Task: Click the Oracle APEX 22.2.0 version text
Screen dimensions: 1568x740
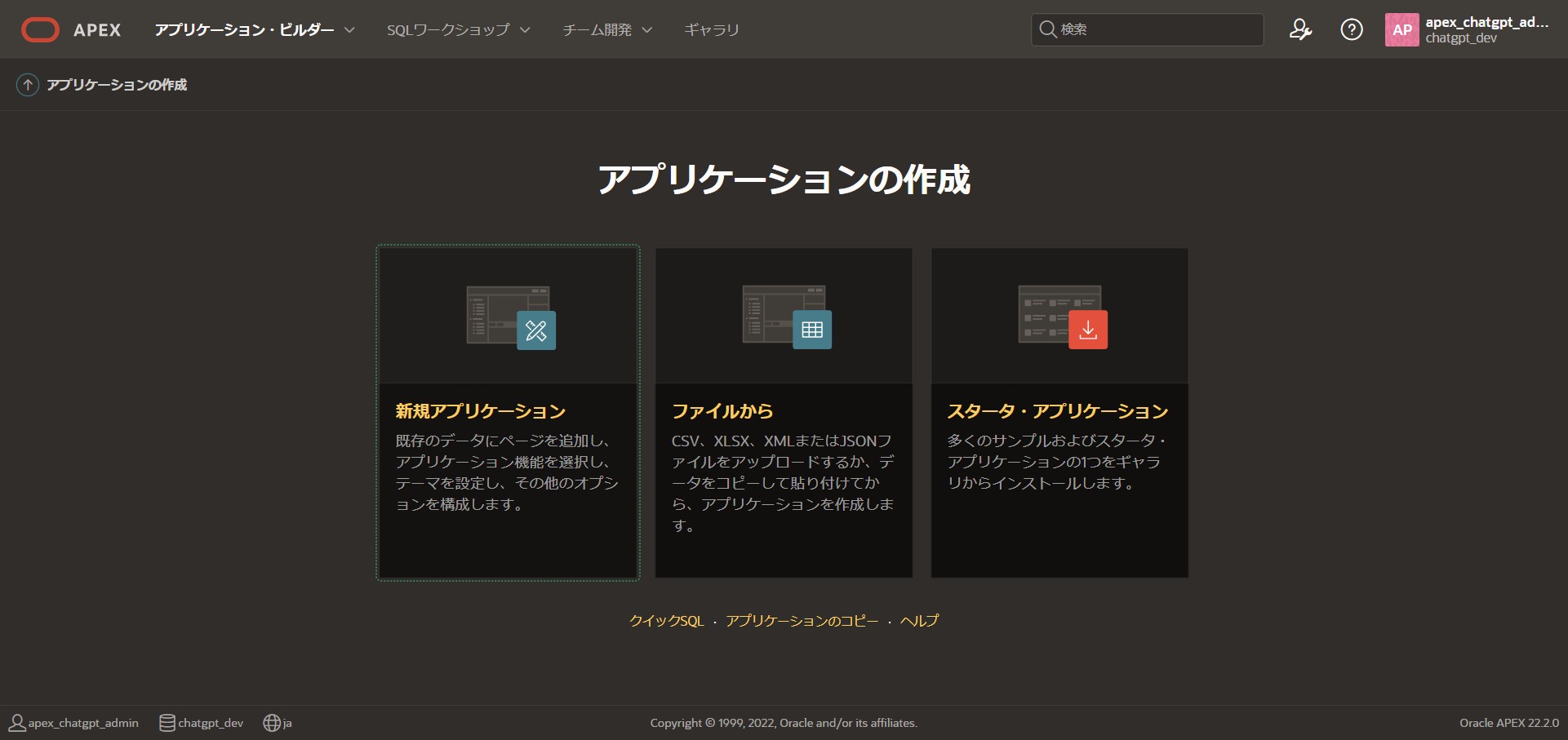Action: point(1509,723)
